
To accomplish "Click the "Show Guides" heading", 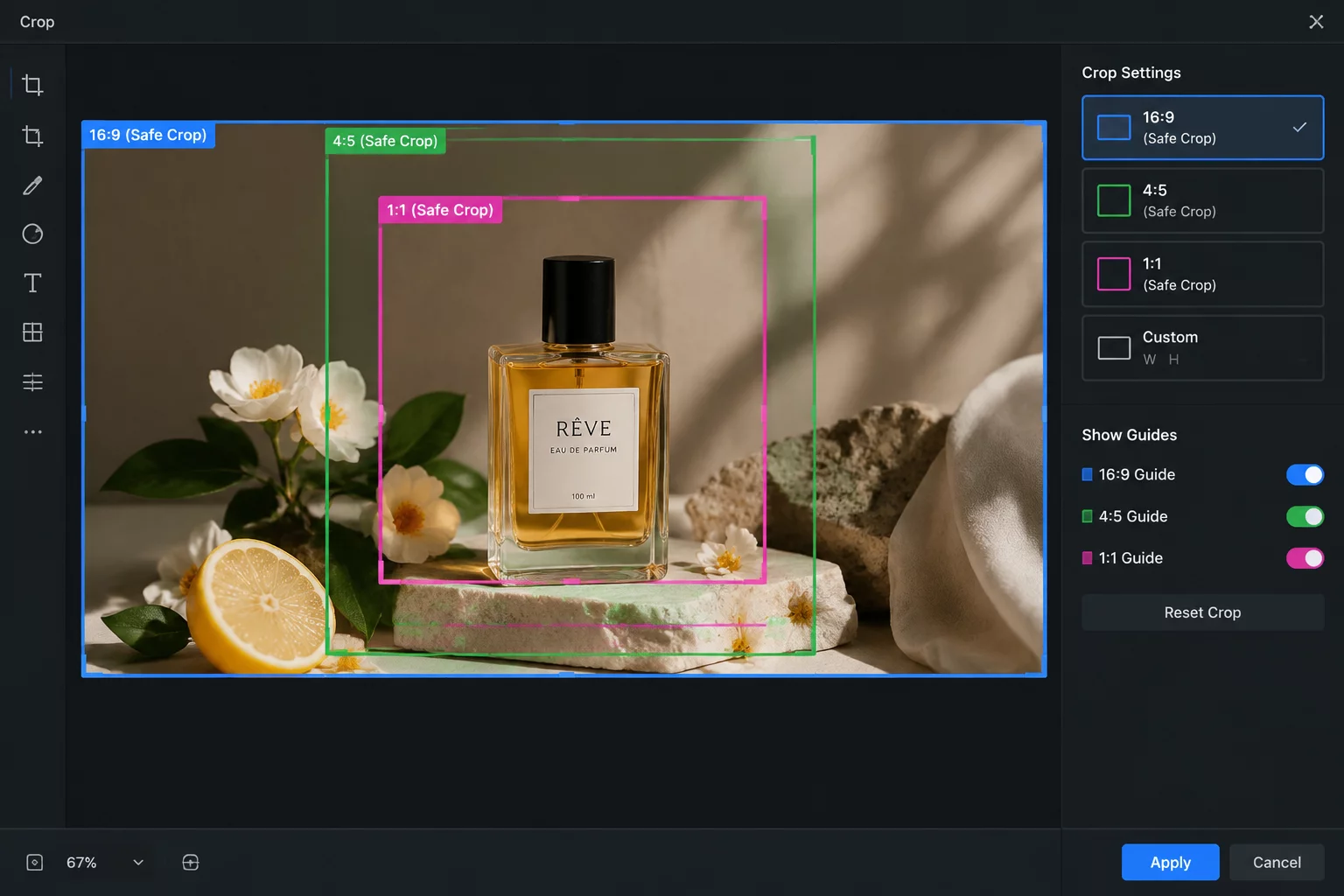I will point(1129,435).
